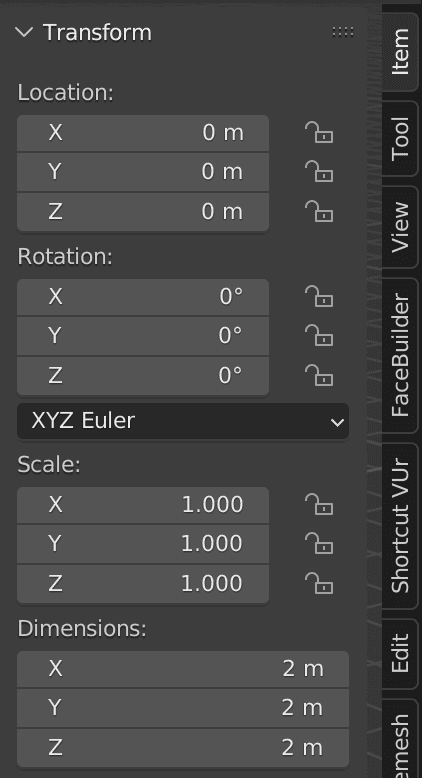Toggle lock for Location Z

click(x=318, y=212)
